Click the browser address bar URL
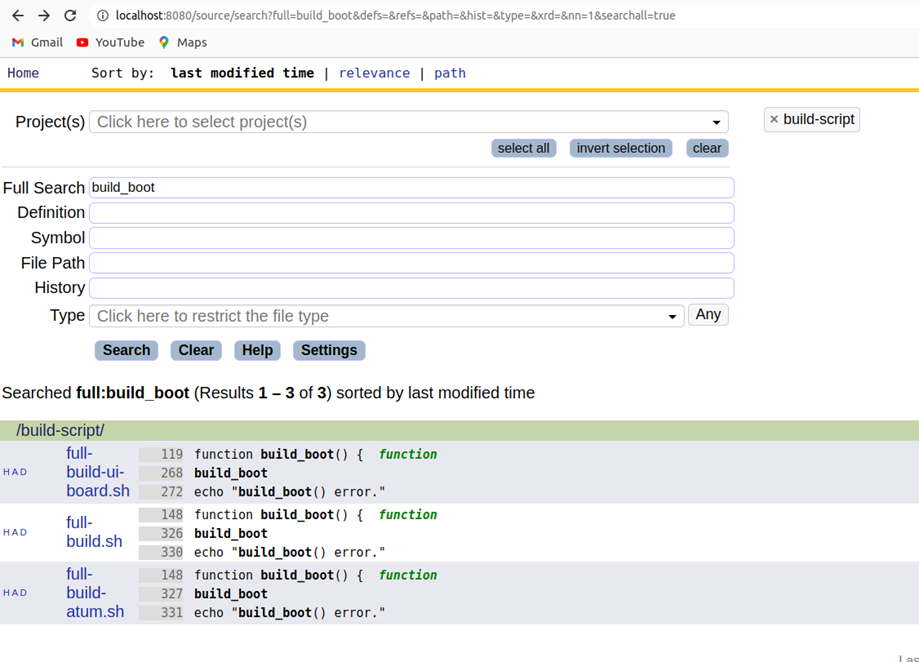Image resolution: width=919 pixels, height=662 pixels. click(395, 16)
